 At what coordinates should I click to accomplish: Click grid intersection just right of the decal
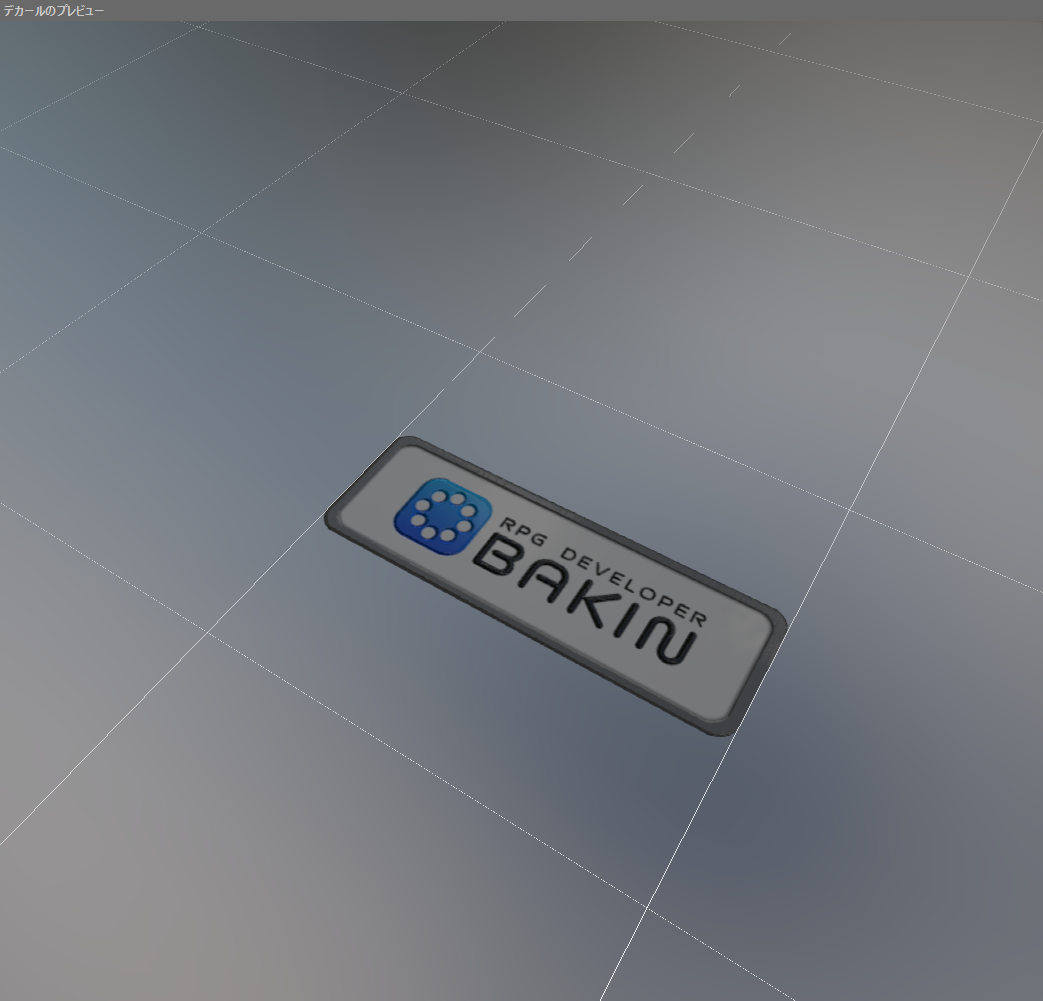pyautogui.click(x=850, y=510)
